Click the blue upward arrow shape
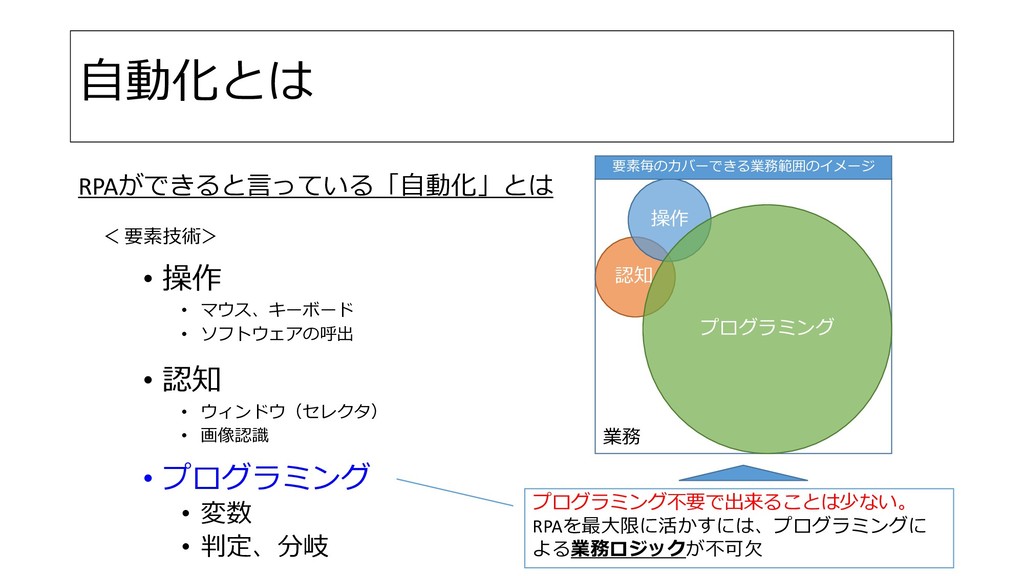 [x=743, y=473]
